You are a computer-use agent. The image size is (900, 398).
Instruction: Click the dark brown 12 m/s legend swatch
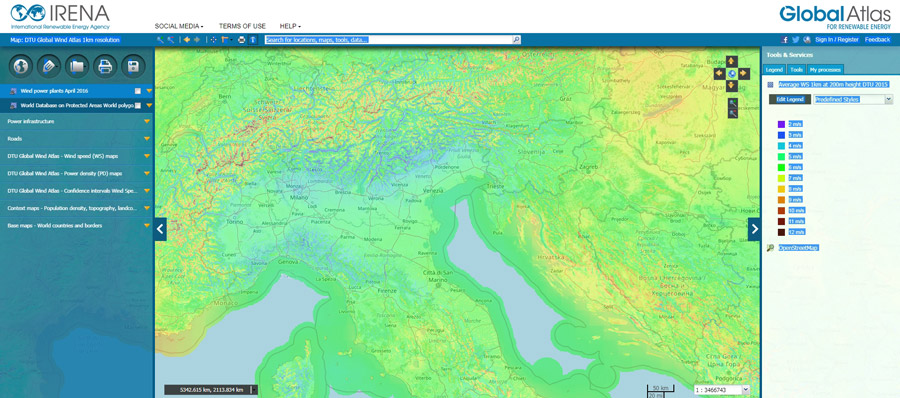coord(781,232)
